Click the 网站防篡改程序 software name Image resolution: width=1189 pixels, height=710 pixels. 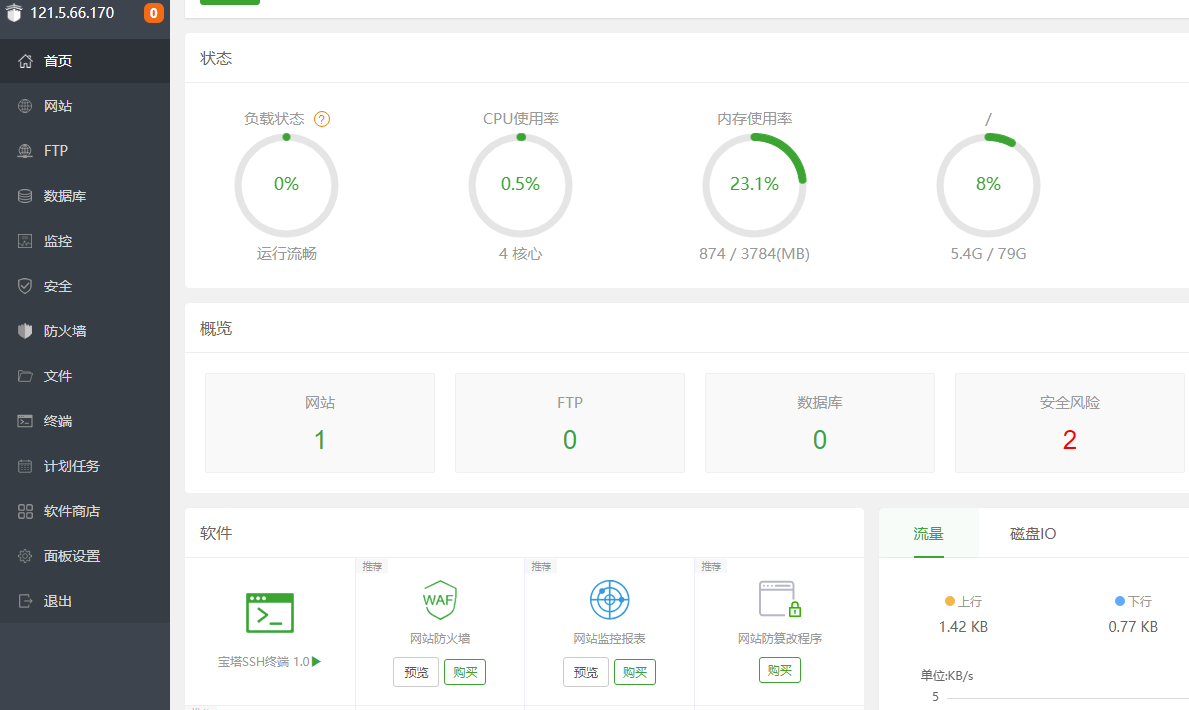pos(780,639)
